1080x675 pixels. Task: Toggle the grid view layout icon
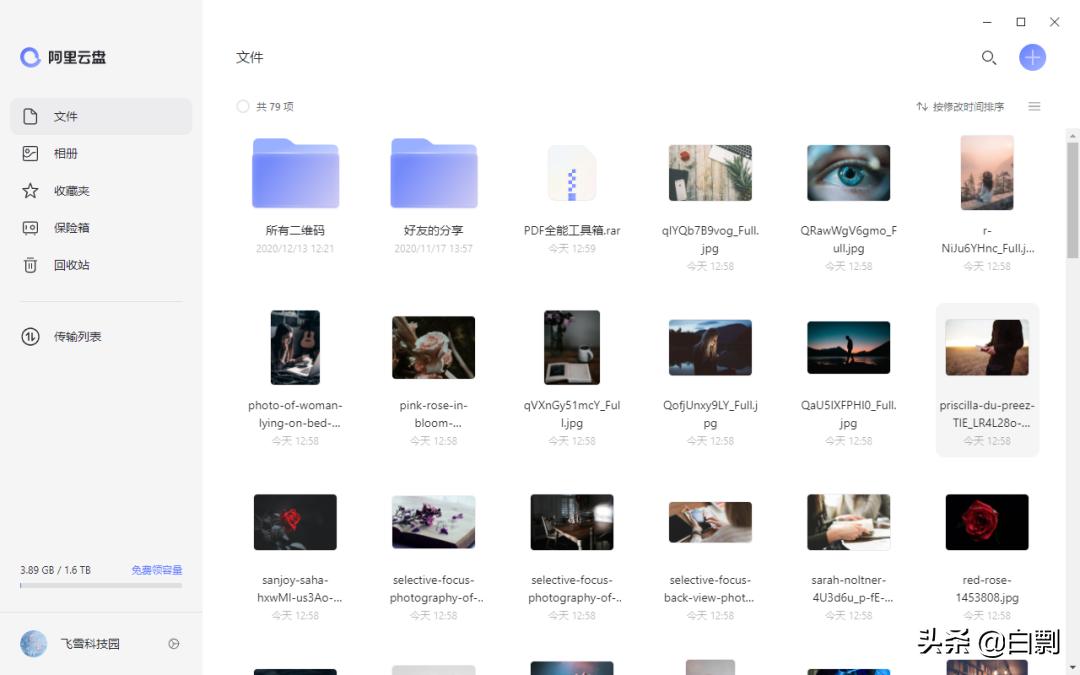point(1034,106)
